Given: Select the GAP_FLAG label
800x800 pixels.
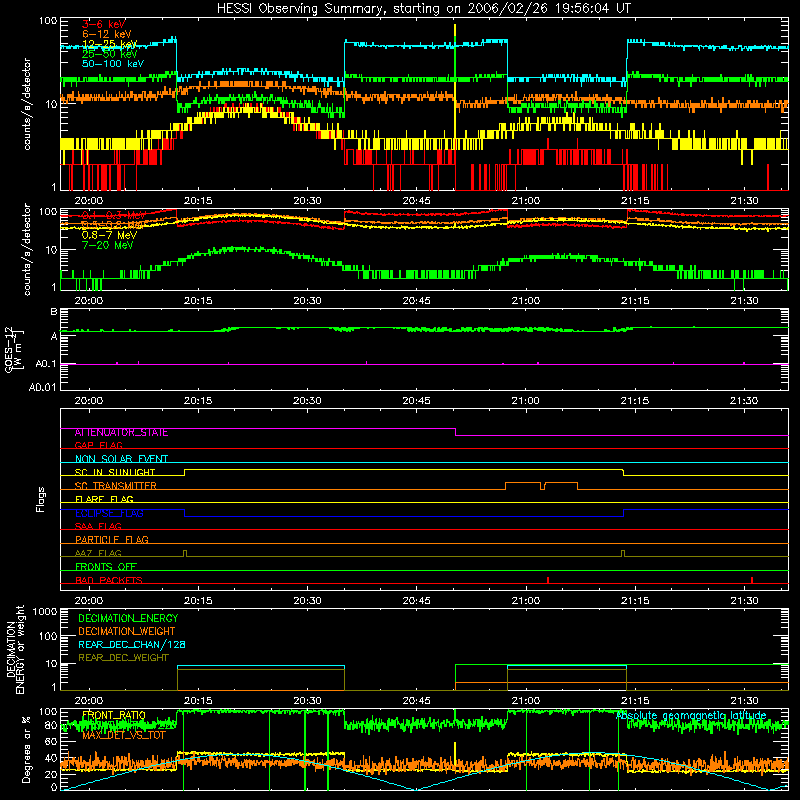Looking at the screenshot, I should click(x=98, y=445).
